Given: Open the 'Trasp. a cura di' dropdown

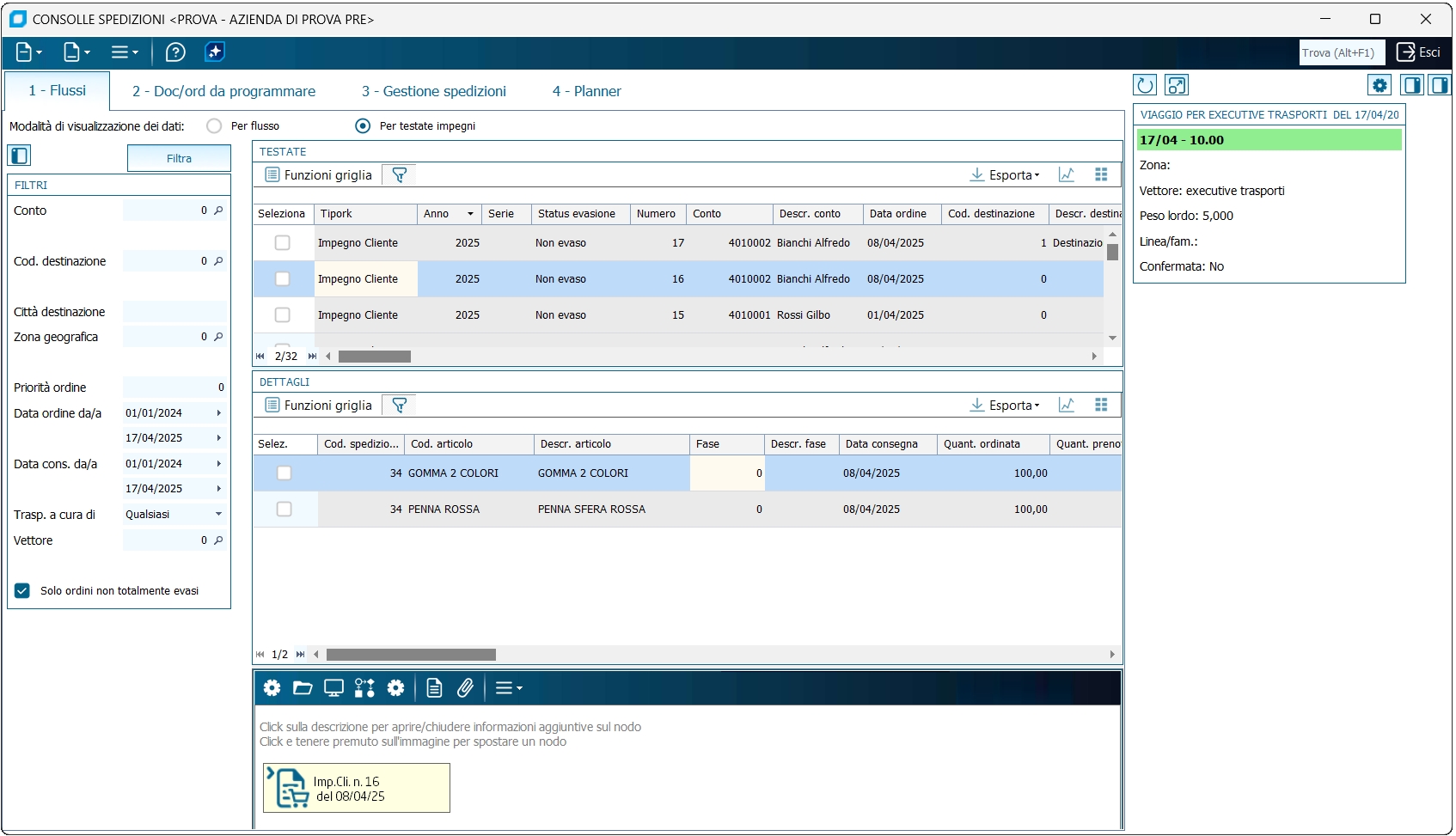Looking at the screenshot, I should tap(218, 515).
